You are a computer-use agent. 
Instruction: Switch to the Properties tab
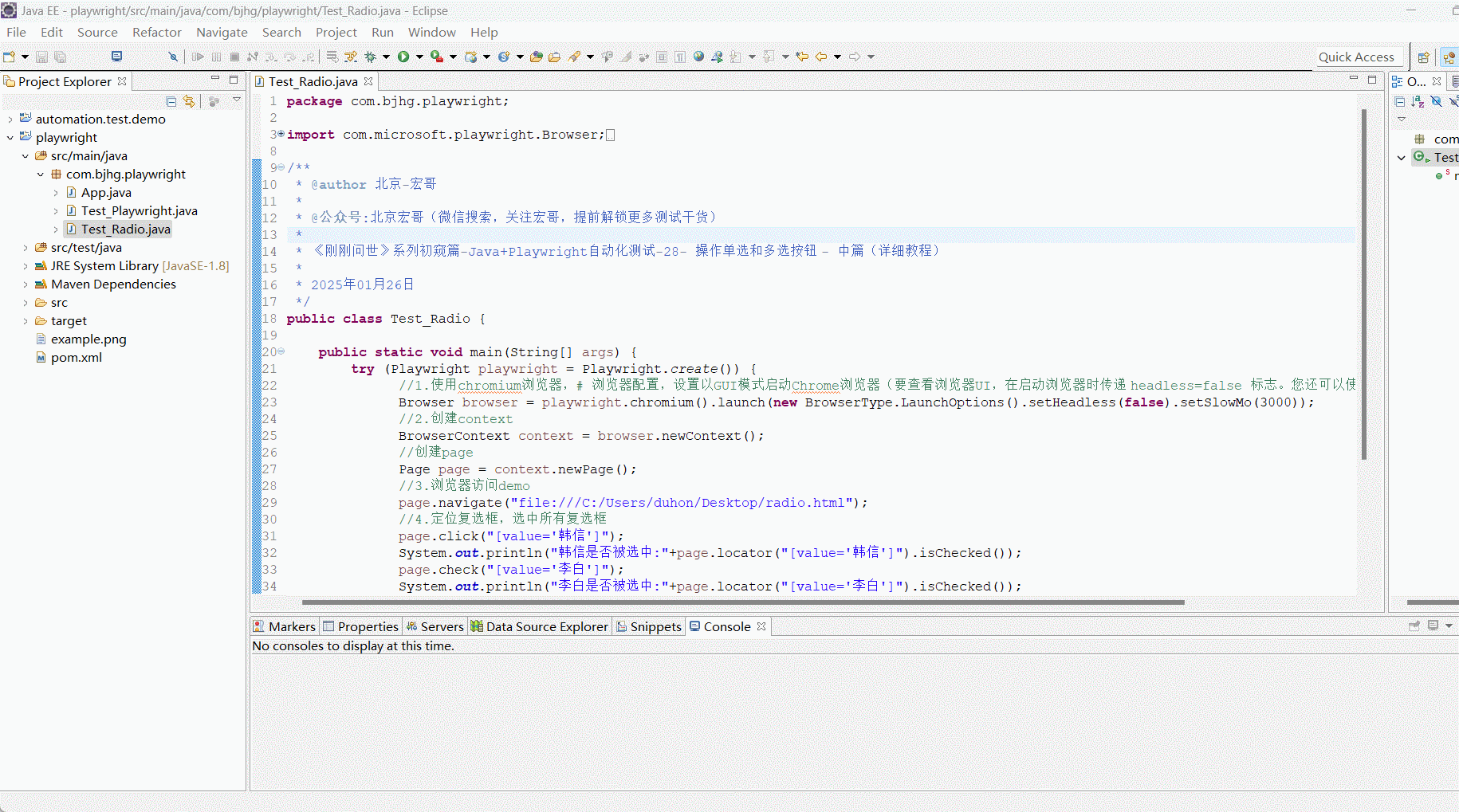360,626
